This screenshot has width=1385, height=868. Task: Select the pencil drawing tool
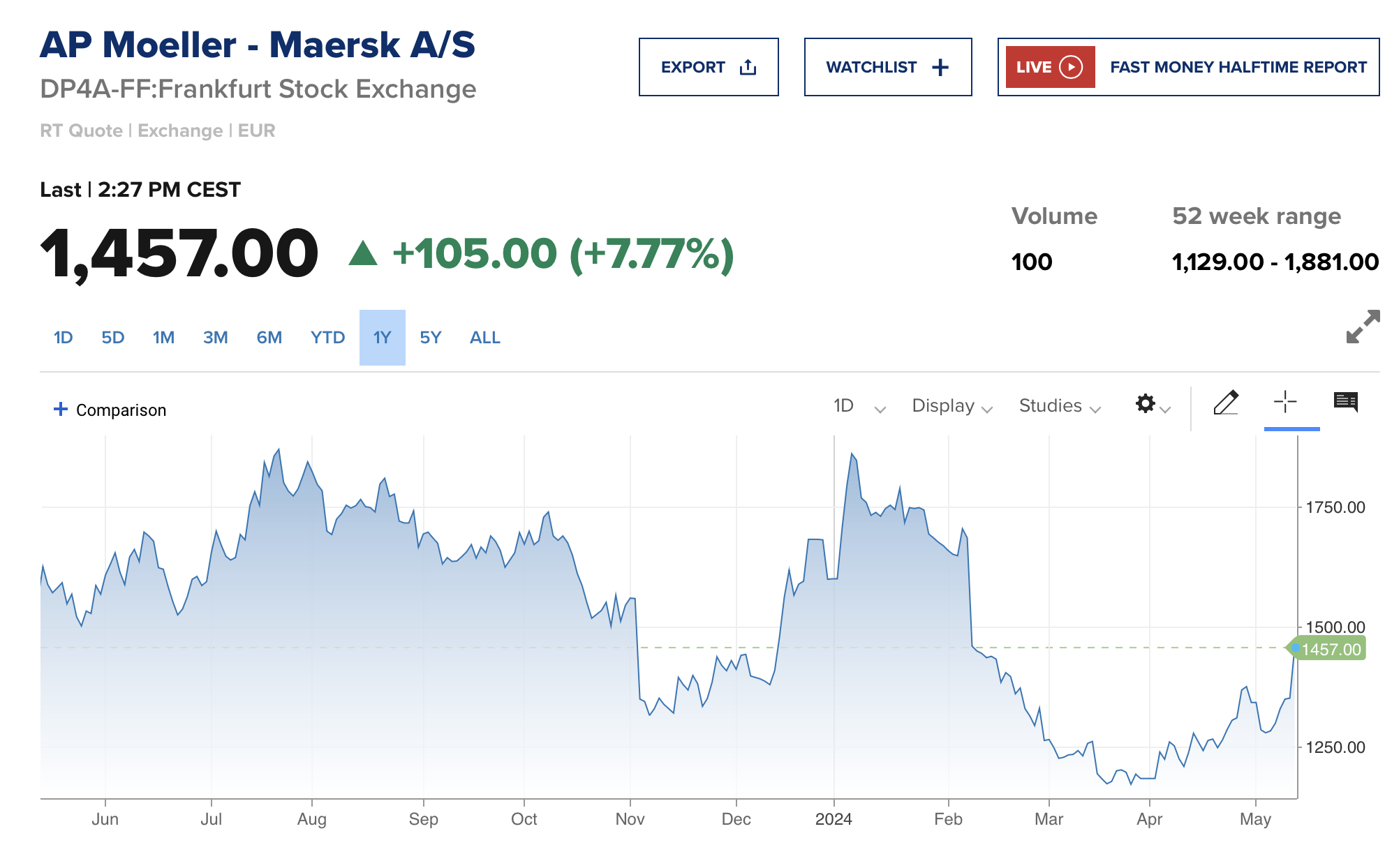(1226, 403)
